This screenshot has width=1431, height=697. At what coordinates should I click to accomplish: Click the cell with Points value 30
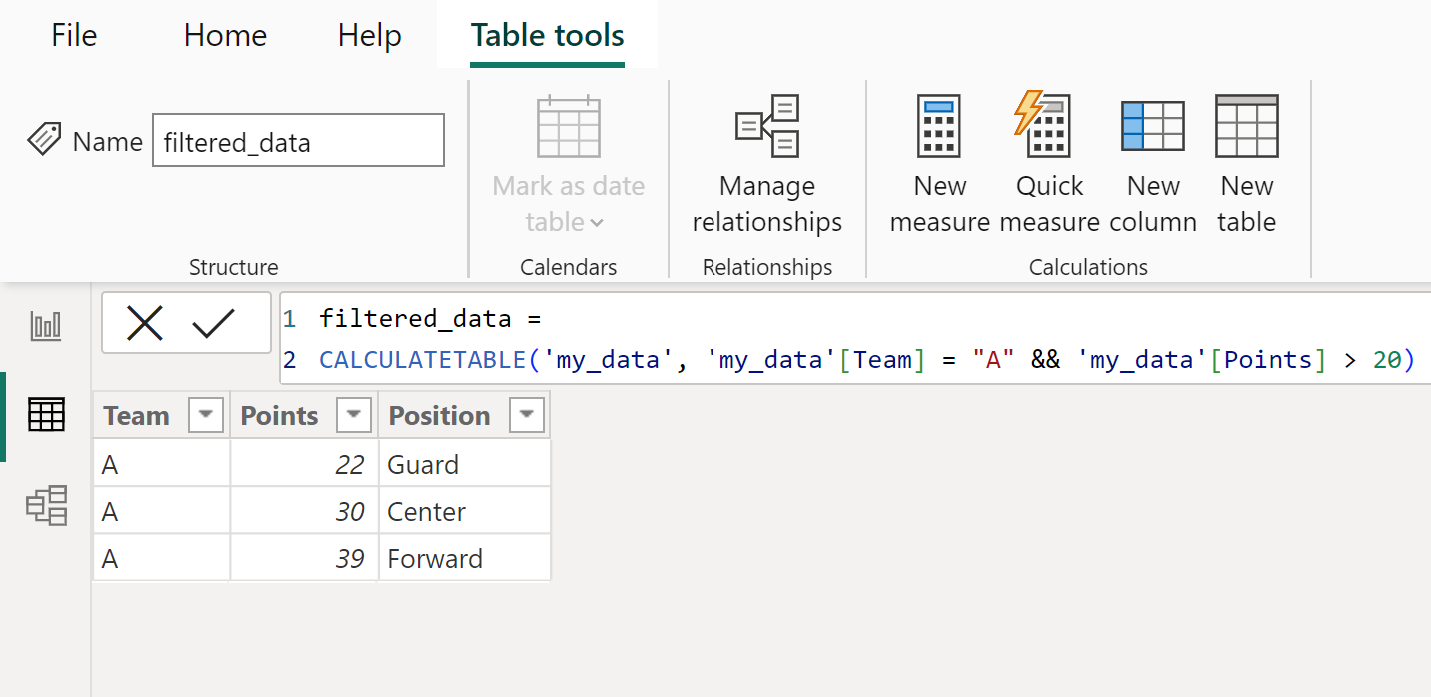click(304, 511)
